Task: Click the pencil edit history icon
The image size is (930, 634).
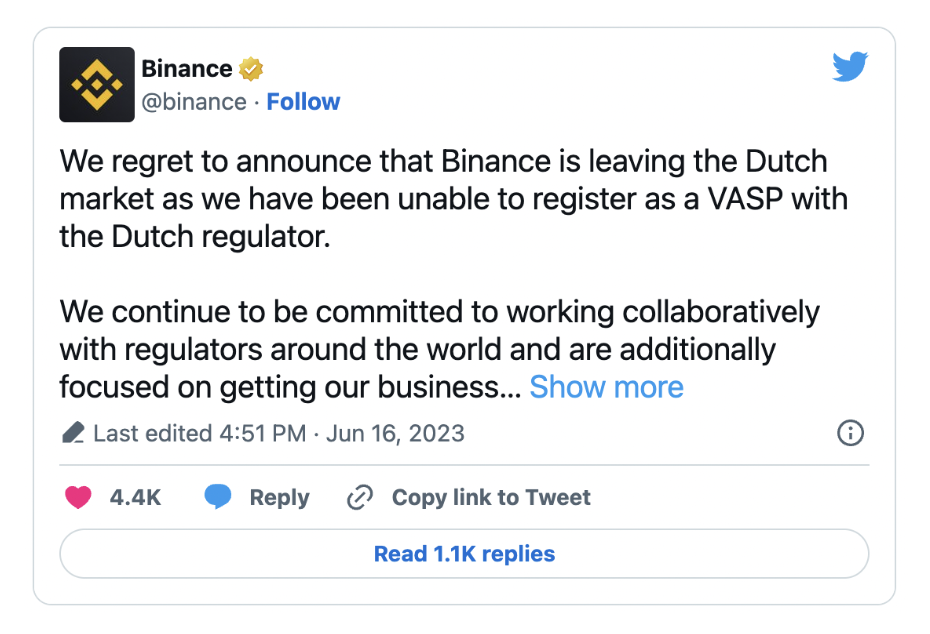Action: tap(73, 433)
